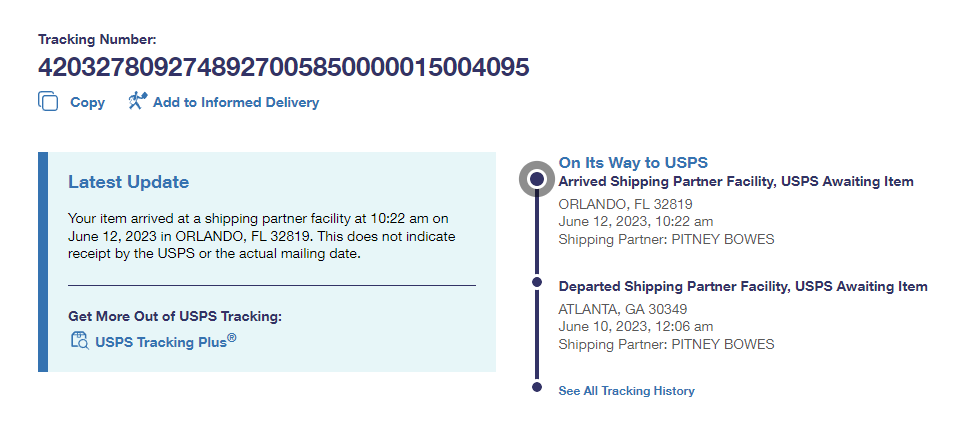
Task: Click "Departed Shipping Partner Facility" event title
Action: [742, 286]
